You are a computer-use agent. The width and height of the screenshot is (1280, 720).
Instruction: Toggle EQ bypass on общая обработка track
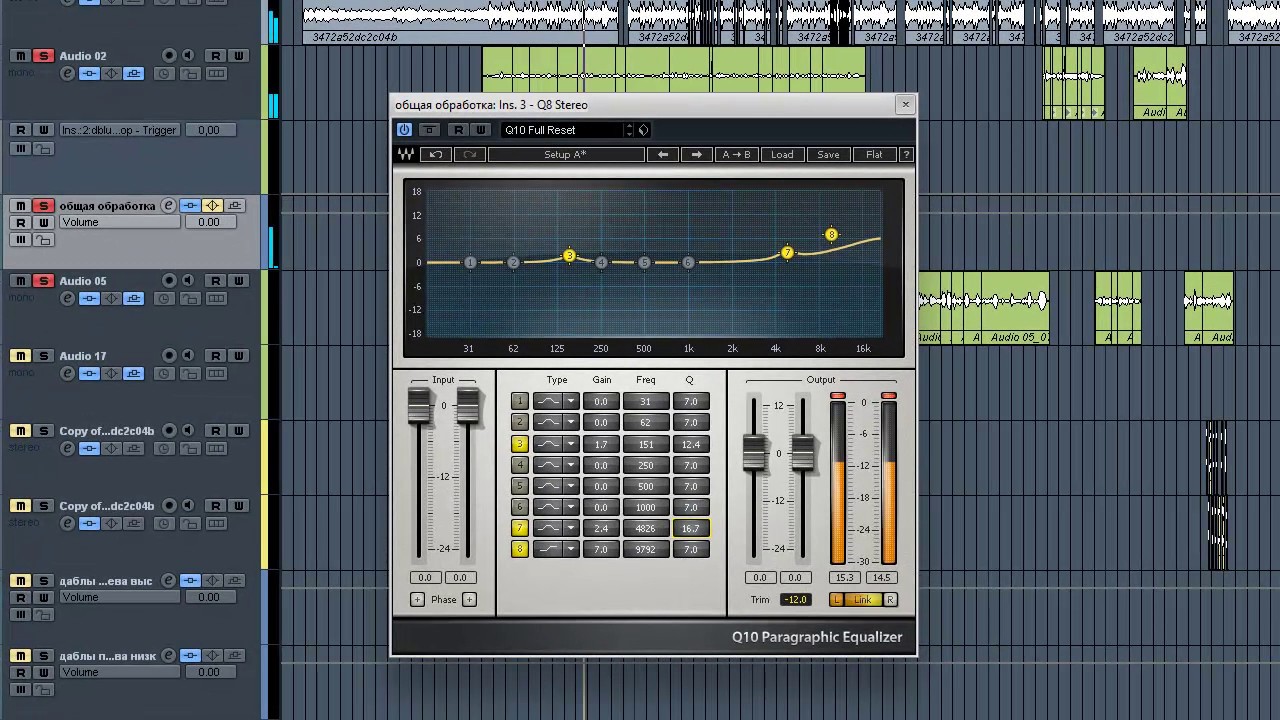point(212,206)
